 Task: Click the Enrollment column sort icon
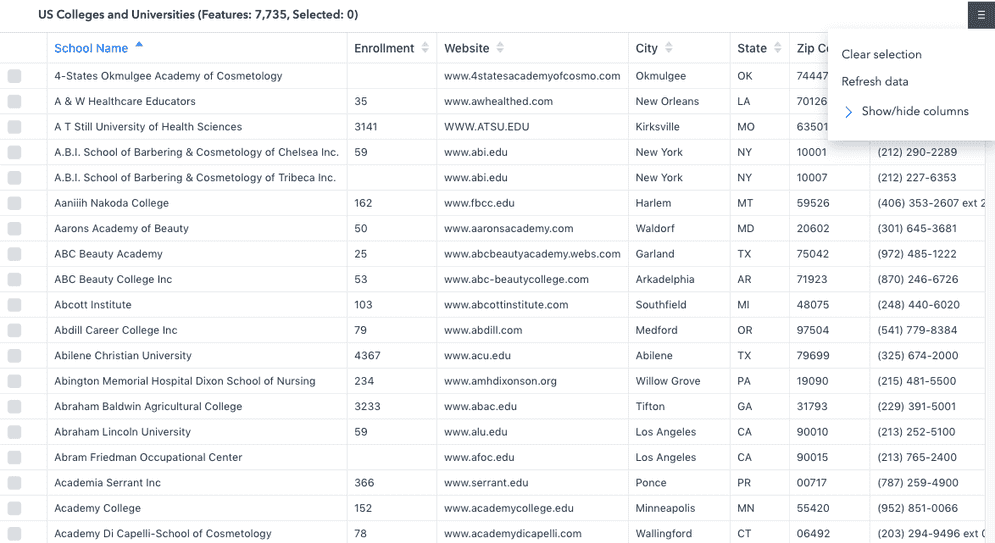click(x=425, y=48)
